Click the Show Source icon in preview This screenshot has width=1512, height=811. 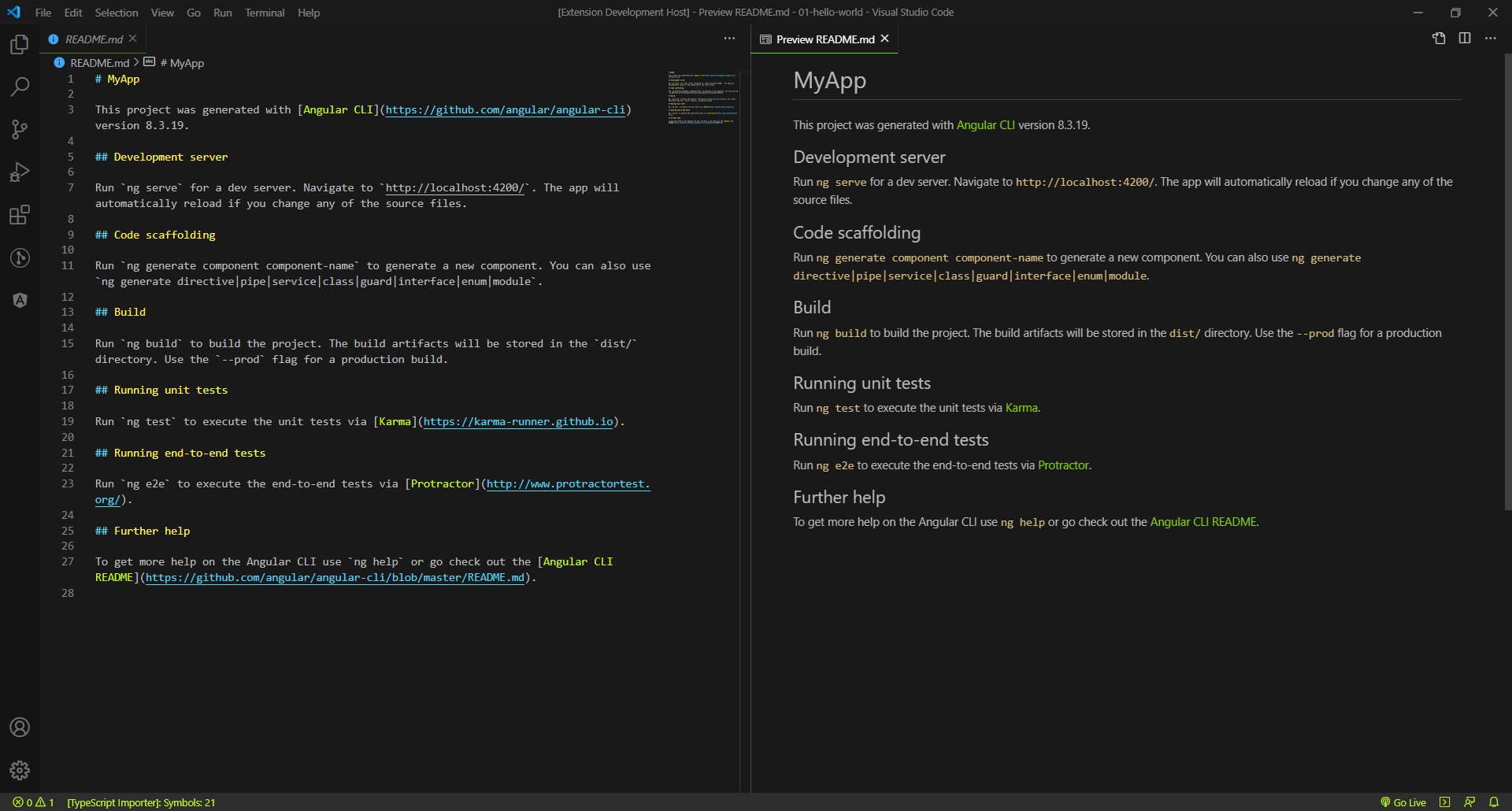click(x=1439, y=39)
